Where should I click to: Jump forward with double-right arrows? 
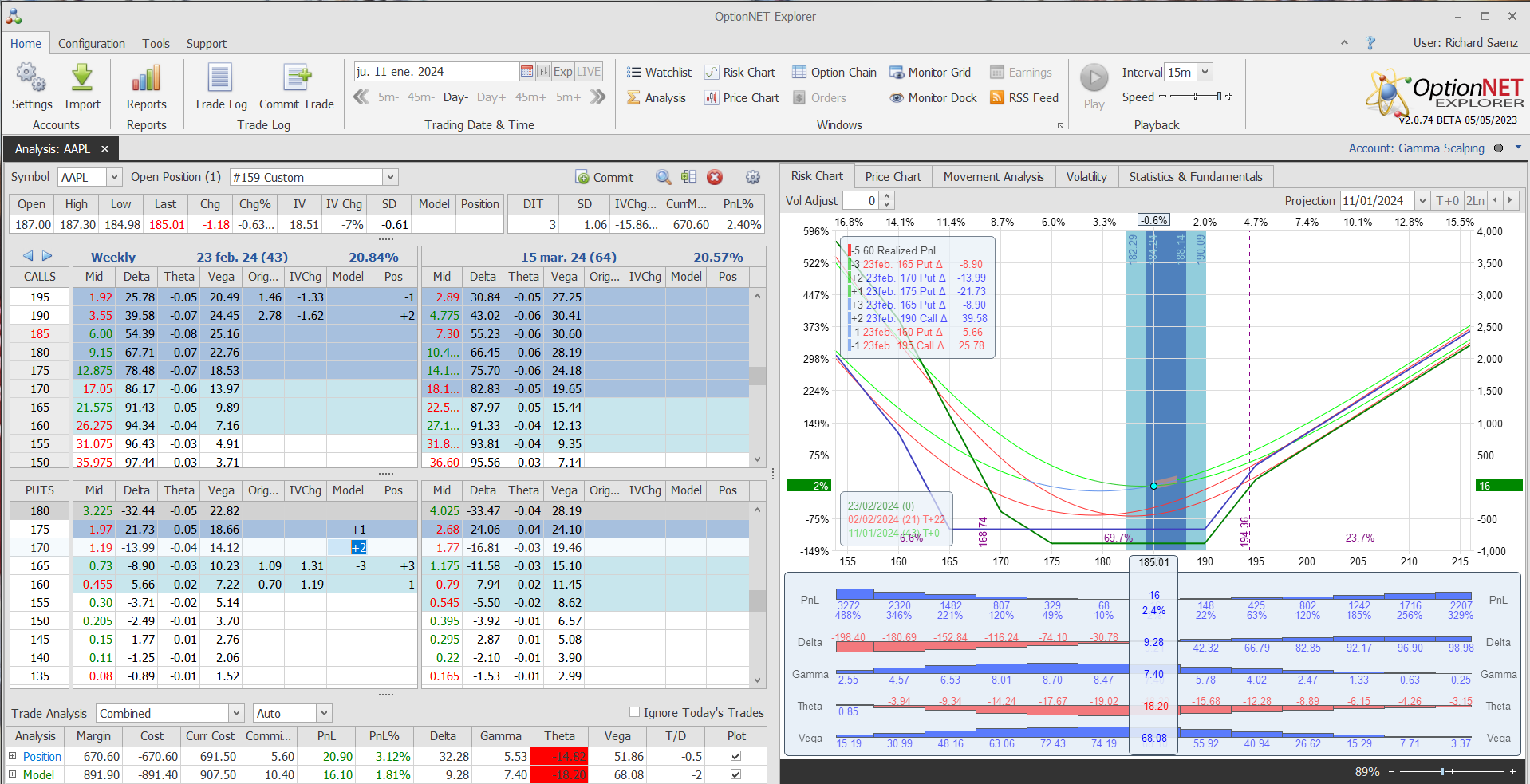tap(597, 97)
